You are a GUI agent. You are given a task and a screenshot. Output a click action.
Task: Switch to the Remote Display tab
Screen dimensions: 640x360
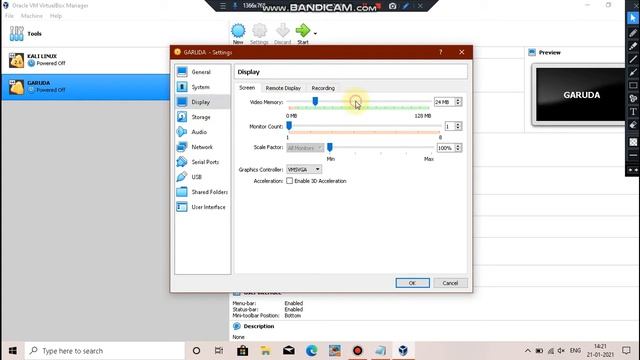click(x=283, y=88)
